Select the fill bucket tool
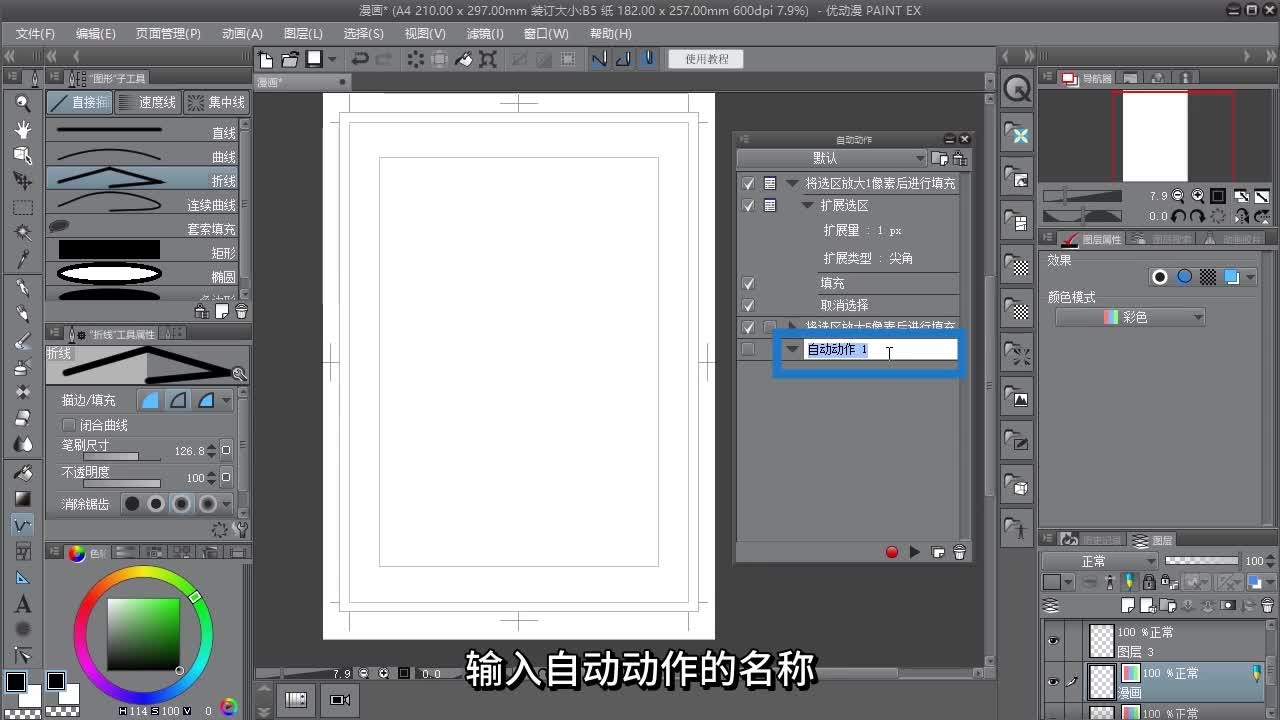The width and height of the screenshot is (1280, 720). [x=23, y=472]
